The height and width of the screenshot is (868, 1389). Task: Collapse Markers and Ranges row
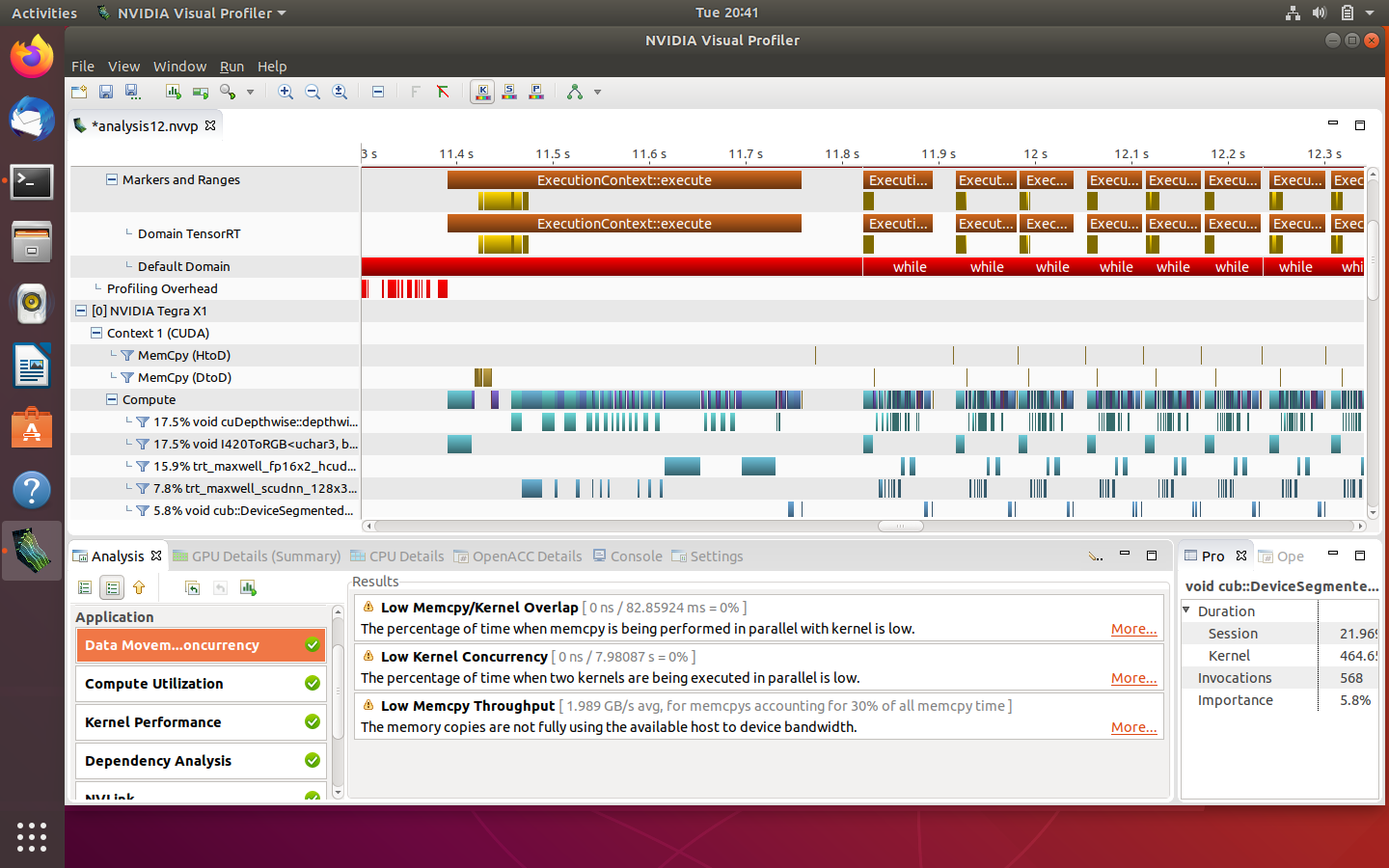[x=112, y=179]
